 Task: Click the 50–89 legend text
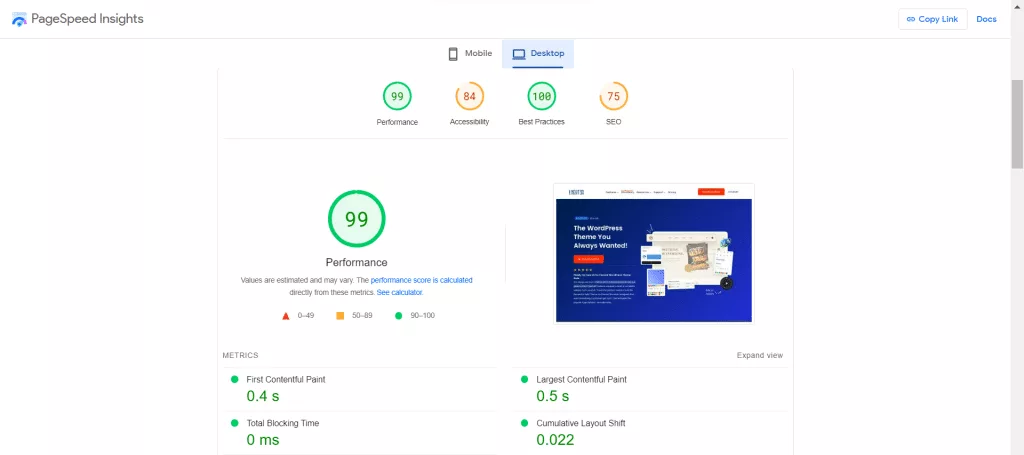362,316
